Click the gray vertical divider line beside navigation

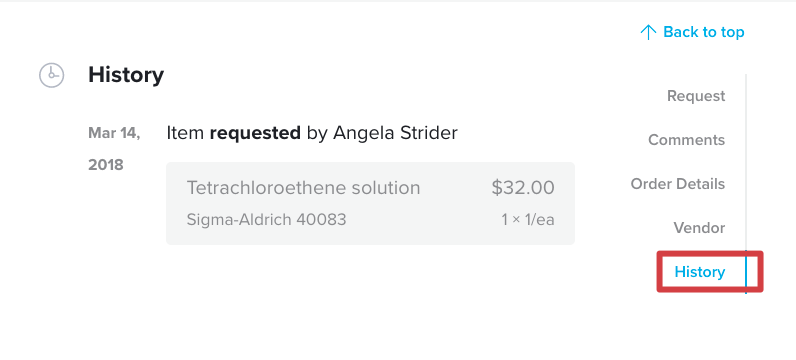746,162
